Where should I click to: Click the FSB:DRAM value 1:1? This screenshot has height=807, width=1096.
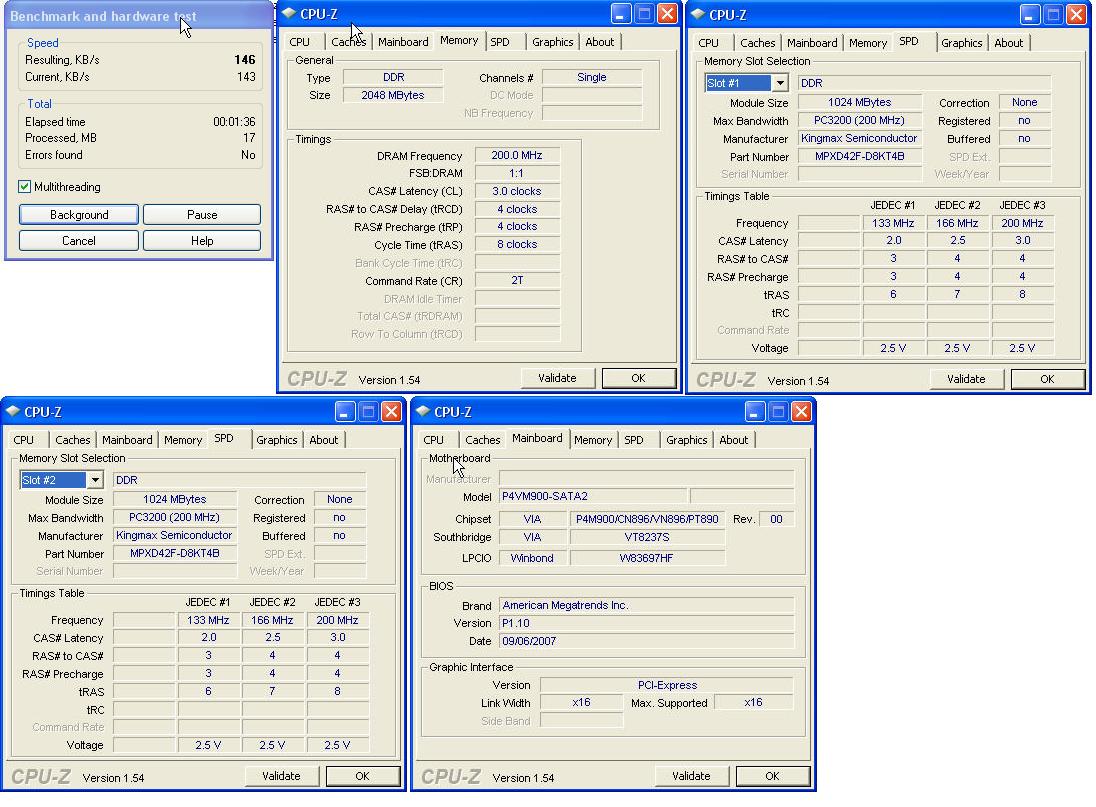click(517, 173)
